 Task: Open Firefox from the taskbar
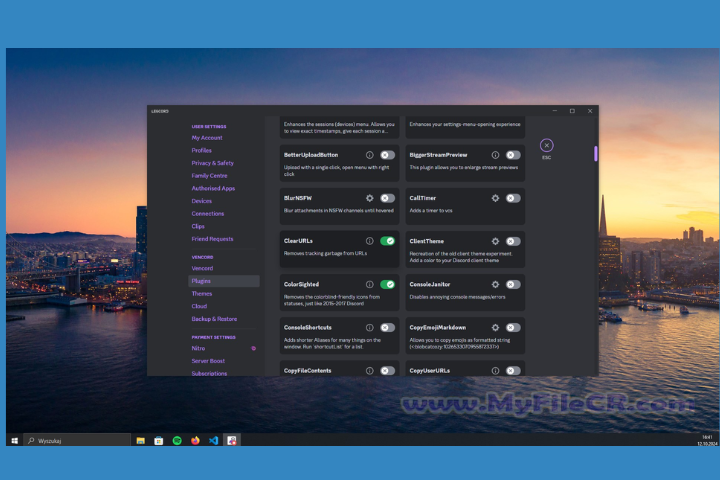[x=195, y=440]
